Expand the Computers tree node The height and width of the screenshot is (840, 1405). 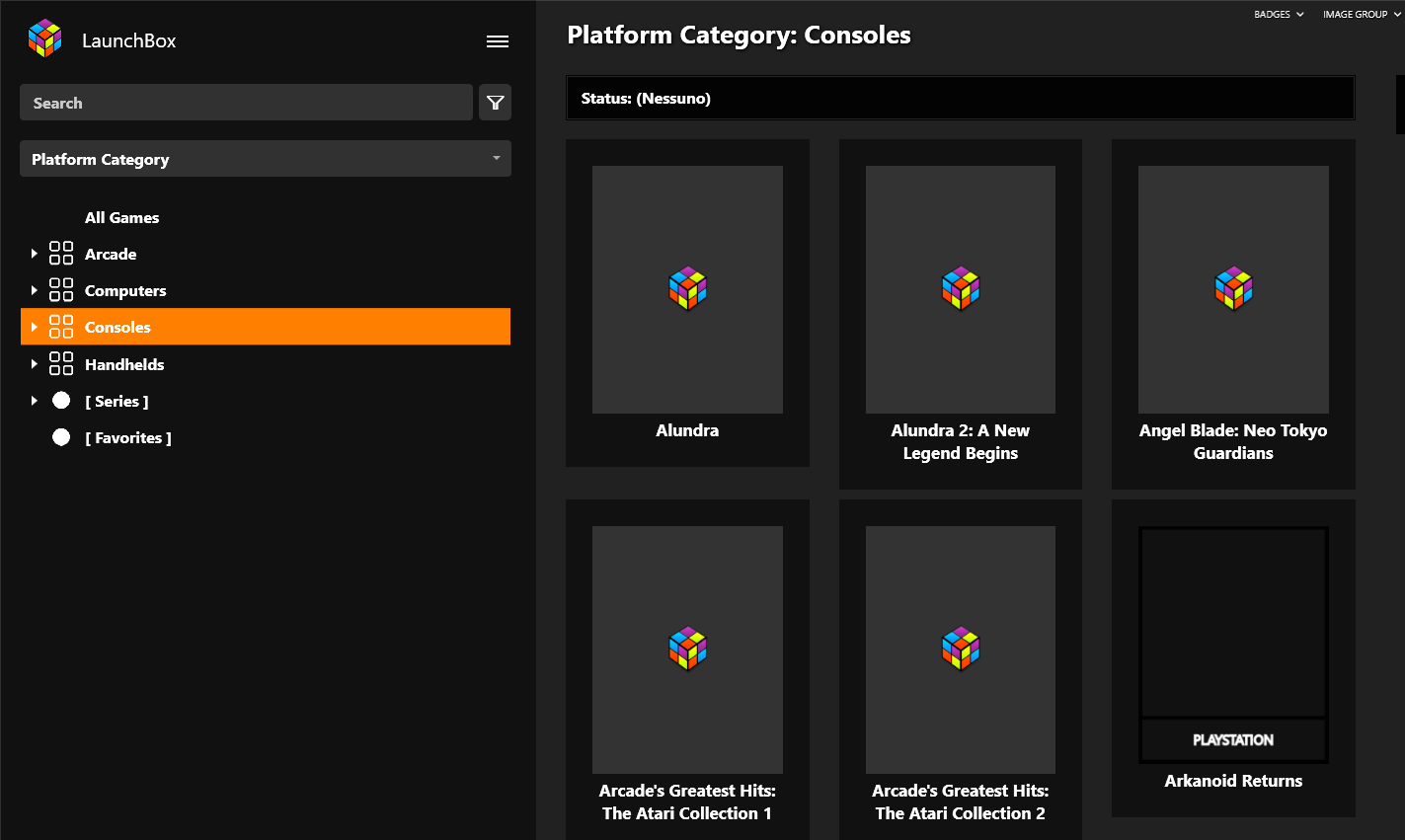pos(35,290)
